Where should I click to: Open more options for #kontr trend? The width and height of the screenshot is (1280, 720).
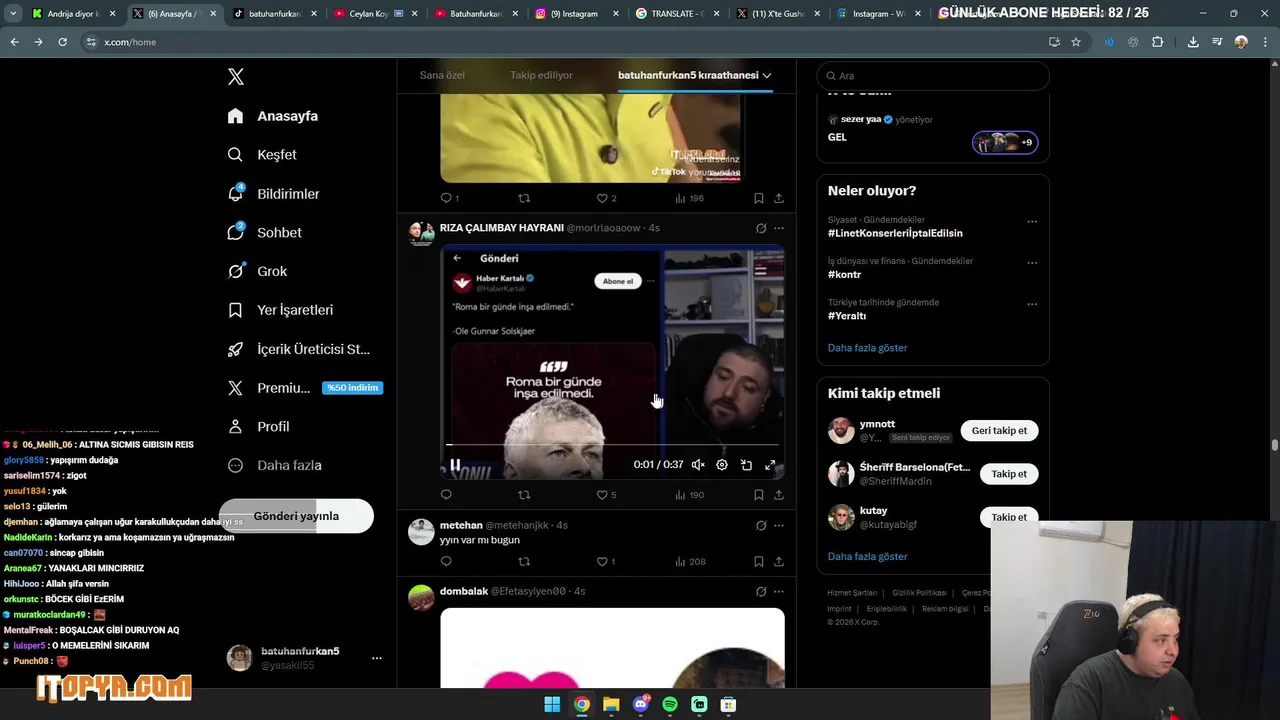1032,263
